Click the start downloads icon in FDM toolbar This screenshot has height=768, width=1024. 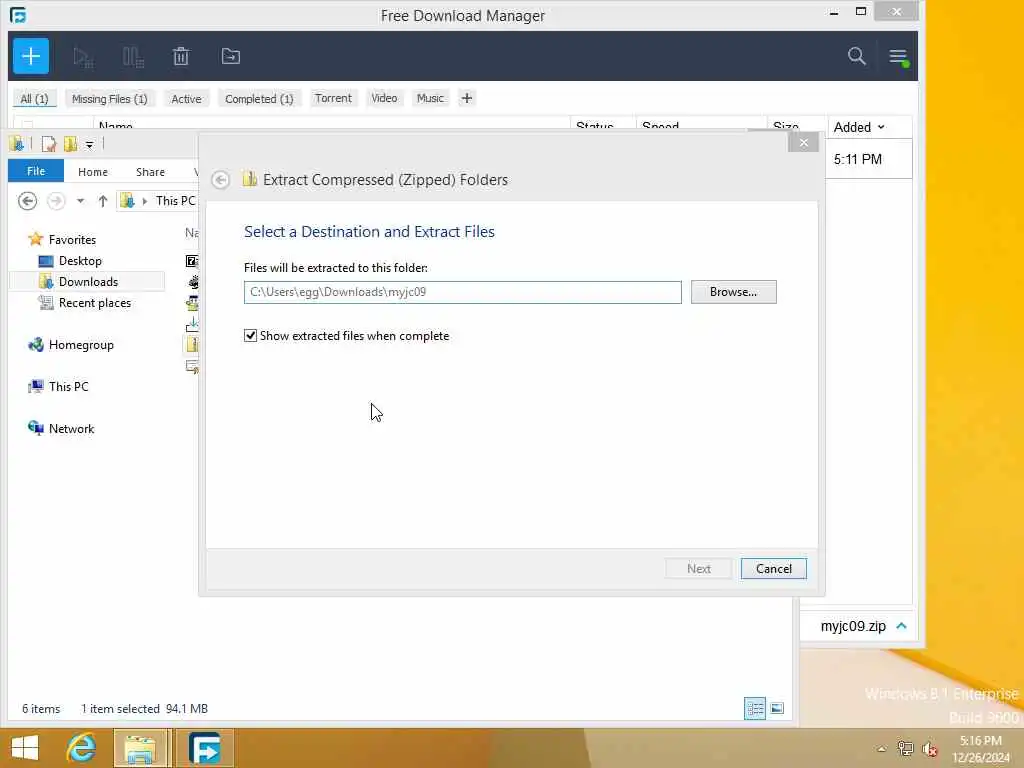[83, 57]
